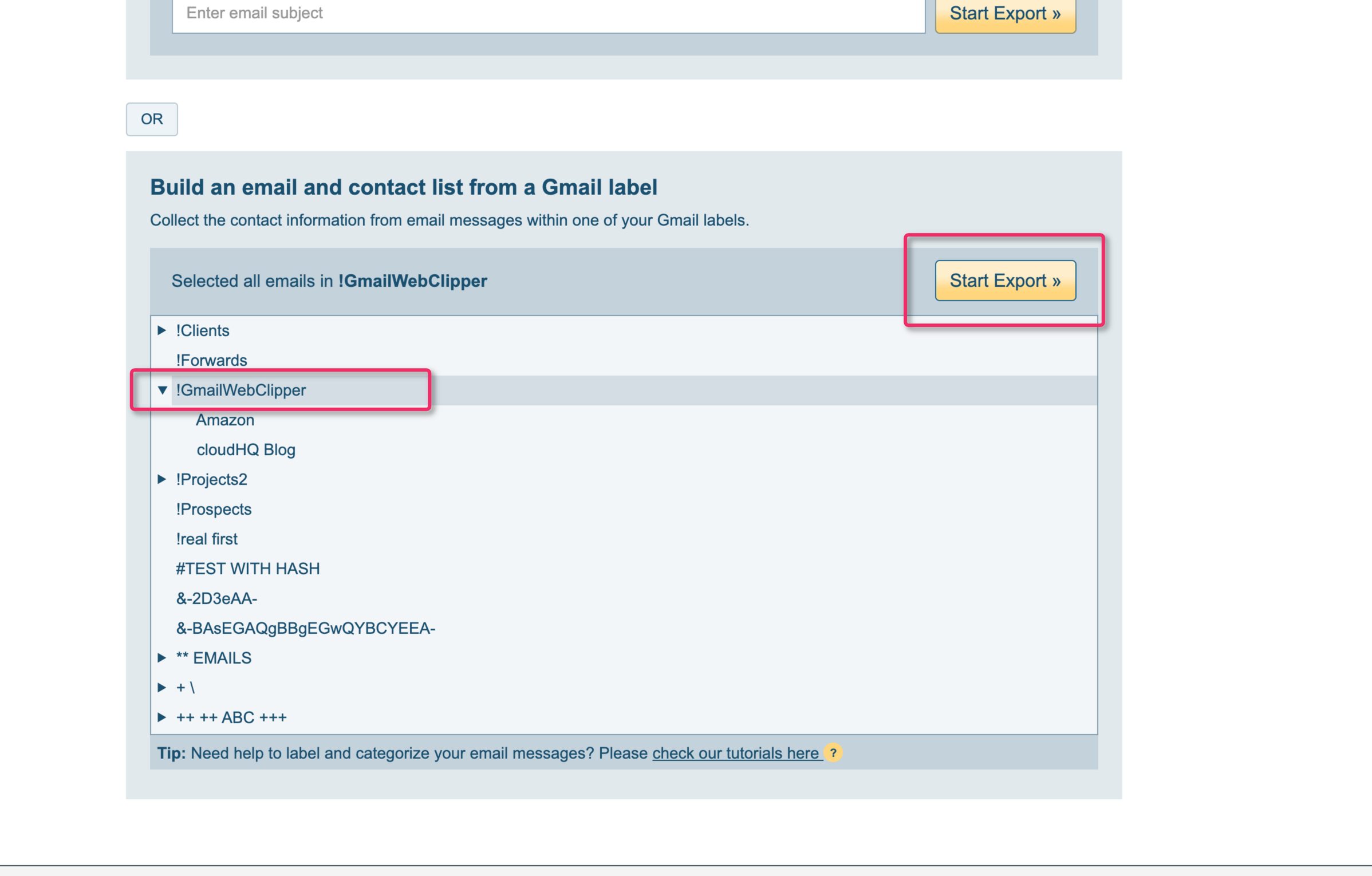Click Start Export for the Gmail label
Viewport: 1372px width, 876px height.
1005,281
